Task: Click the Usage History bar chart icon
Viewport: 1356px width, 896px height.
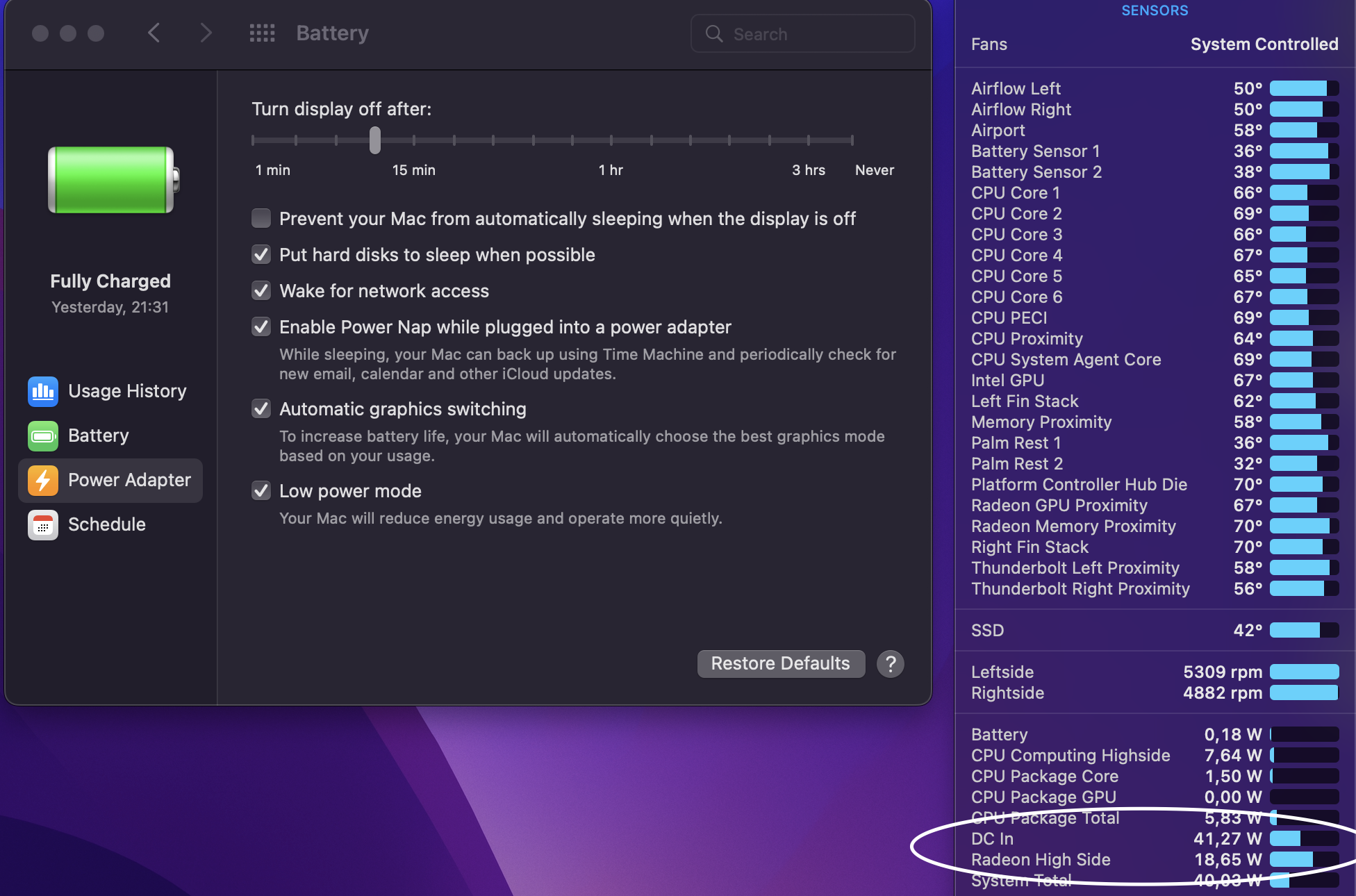Action: point(43,391)
